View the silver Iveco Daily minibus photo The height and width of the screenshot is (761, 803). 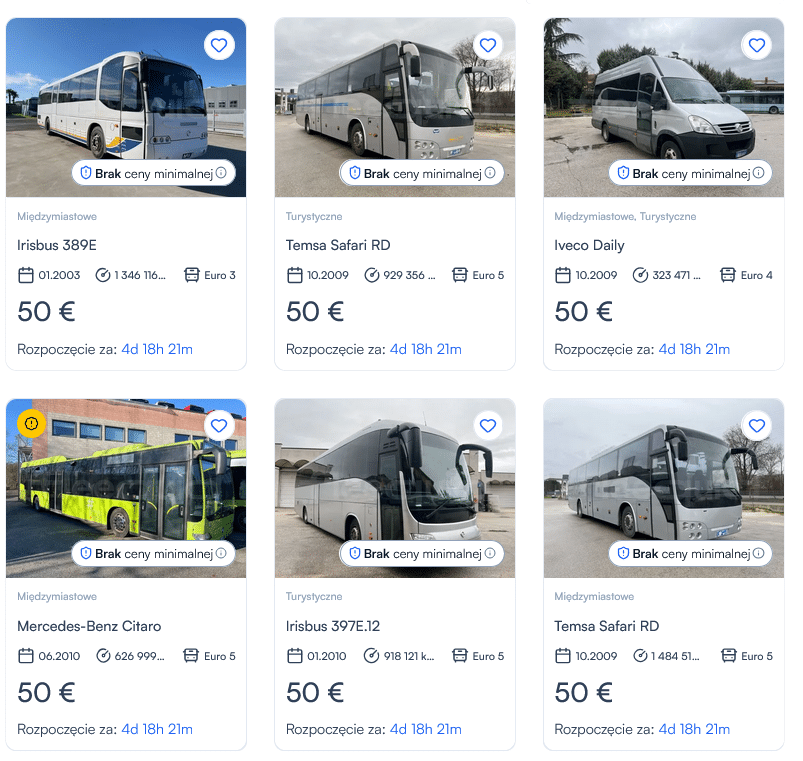coord(664,108)
